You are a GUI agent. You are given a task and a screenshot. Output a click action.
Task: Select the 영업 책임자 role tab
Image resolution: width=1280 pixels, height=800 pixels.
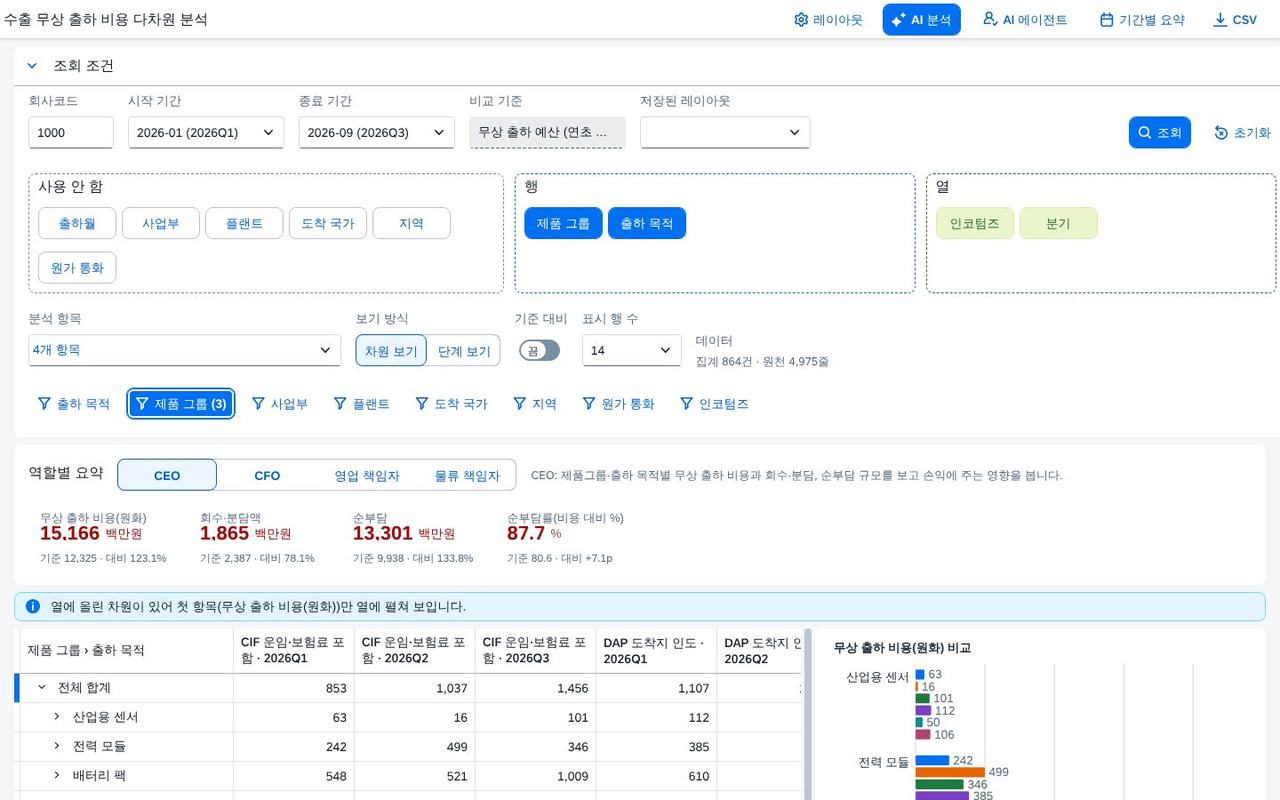pos(367,475)
